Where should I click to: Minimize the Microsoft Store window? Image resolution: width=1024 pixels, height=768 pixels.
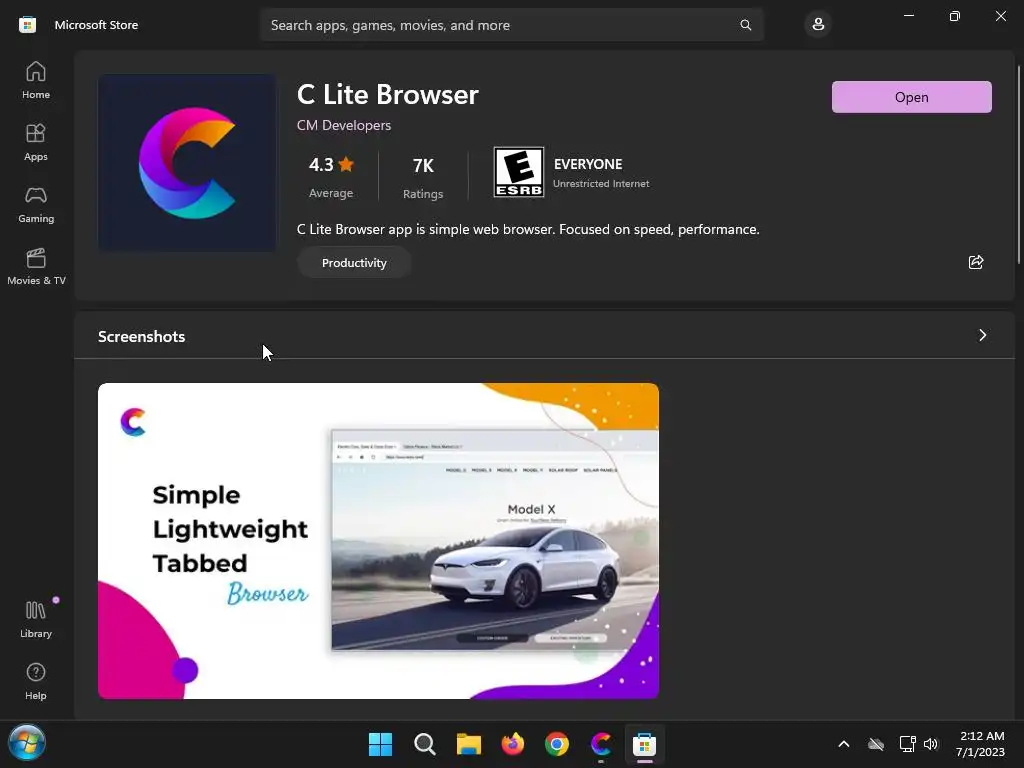pos(909,16)
